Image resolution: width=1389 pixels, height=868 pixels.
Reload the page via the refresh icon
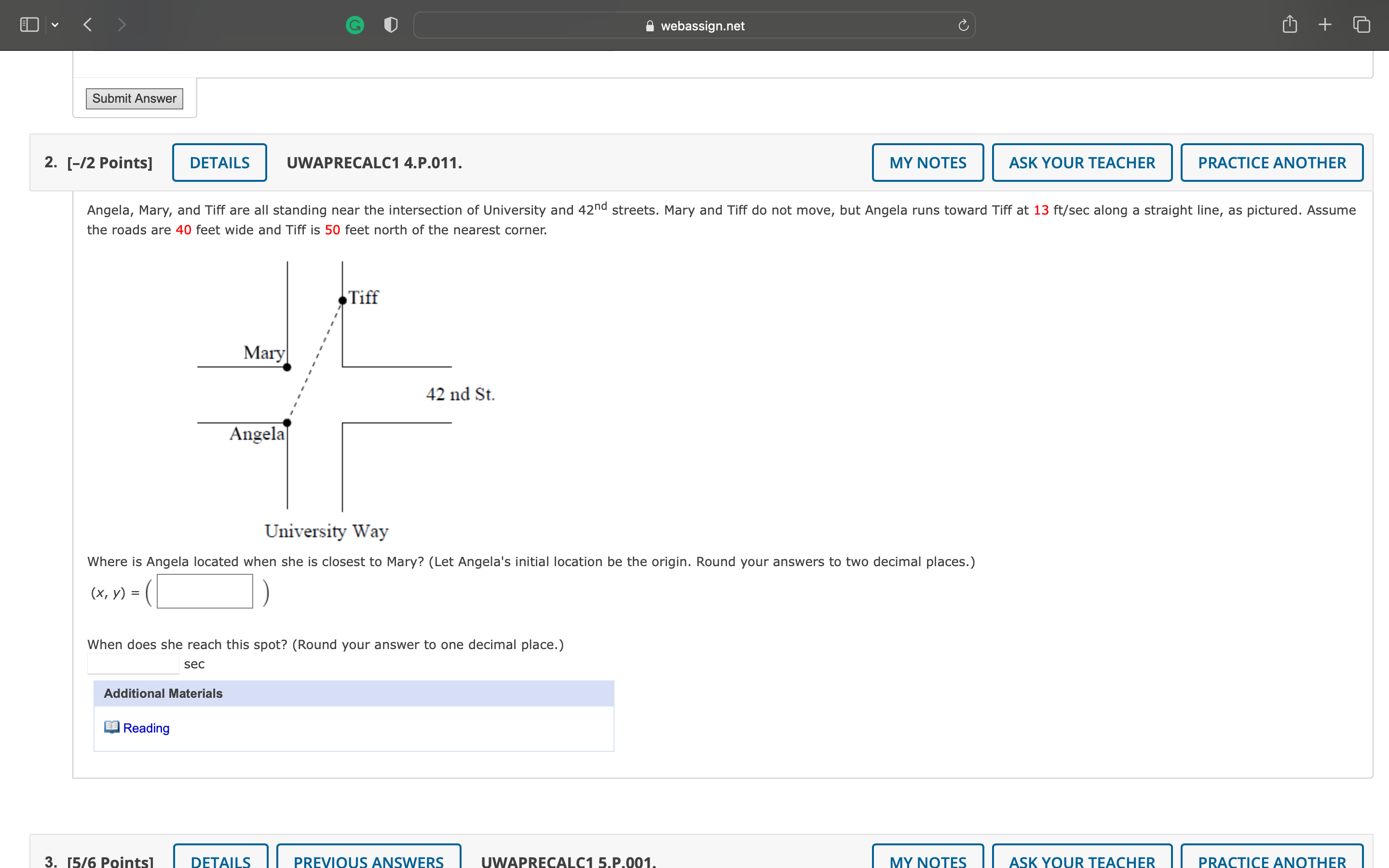click(963, 25)
